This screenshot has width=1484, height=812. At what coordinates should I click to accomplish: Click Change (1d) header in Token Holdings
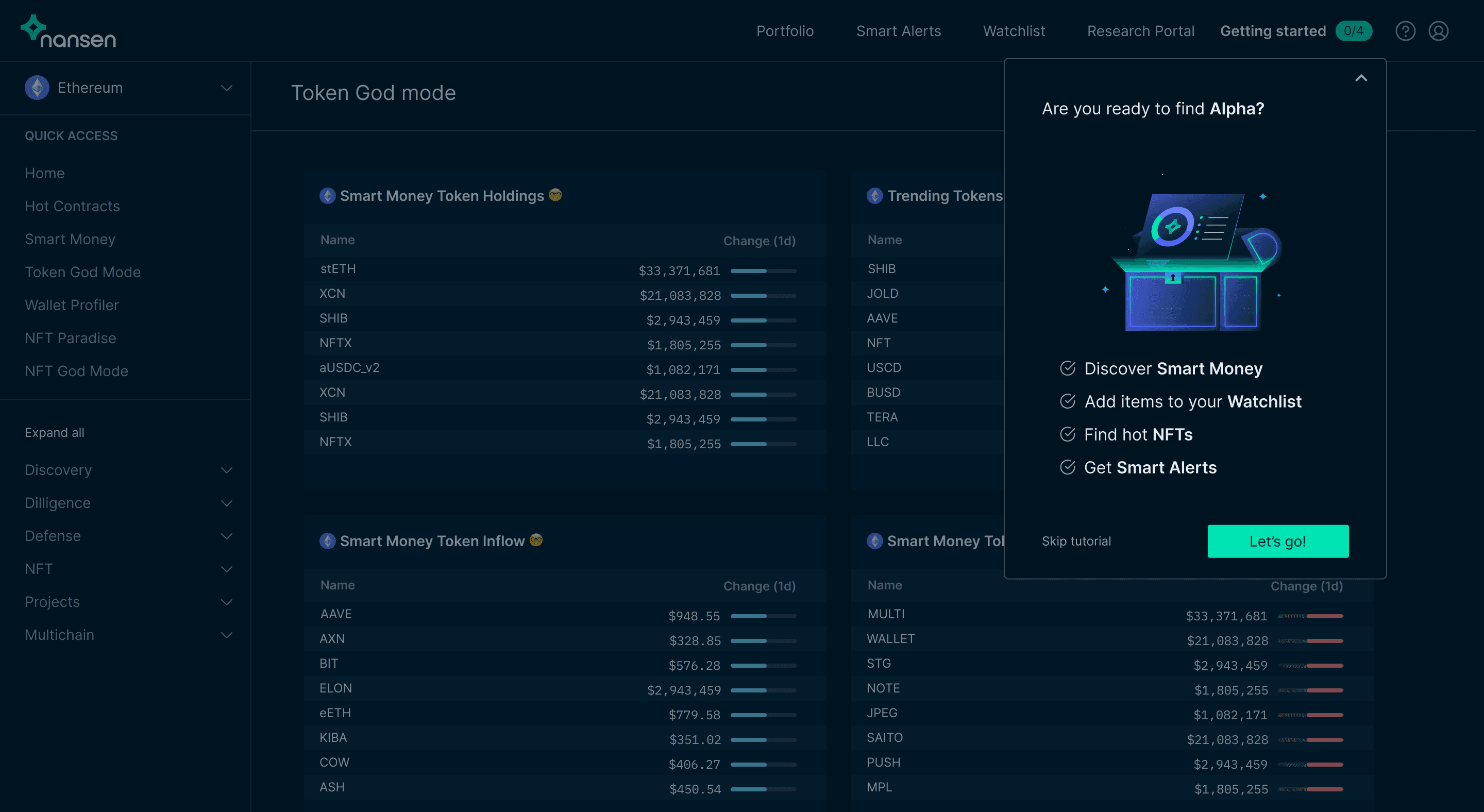[760, 241]
